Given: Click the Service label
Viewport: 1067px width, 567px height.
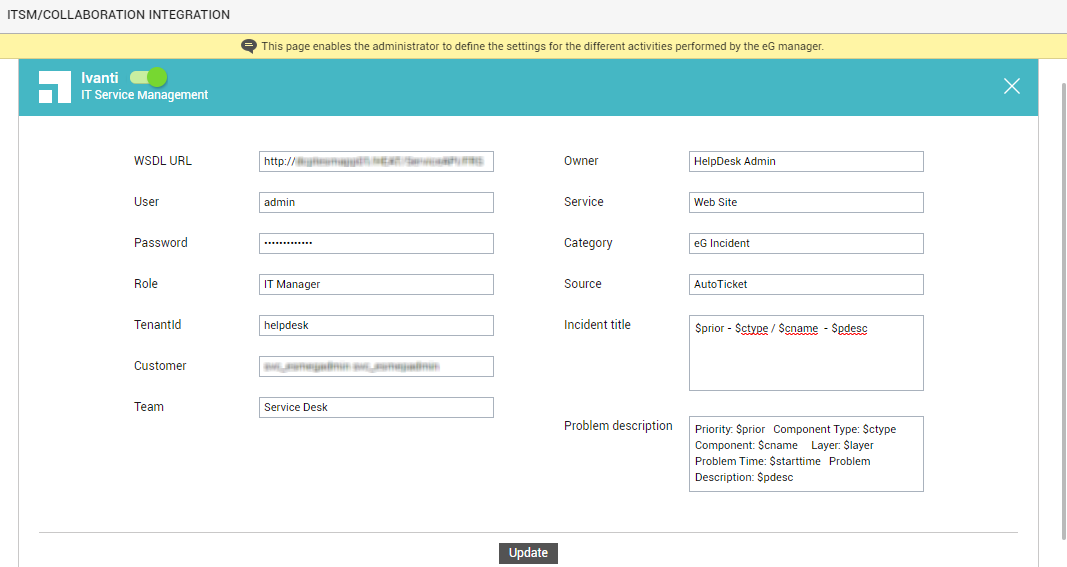Looking at the screenshot, I should click(583, 201).
